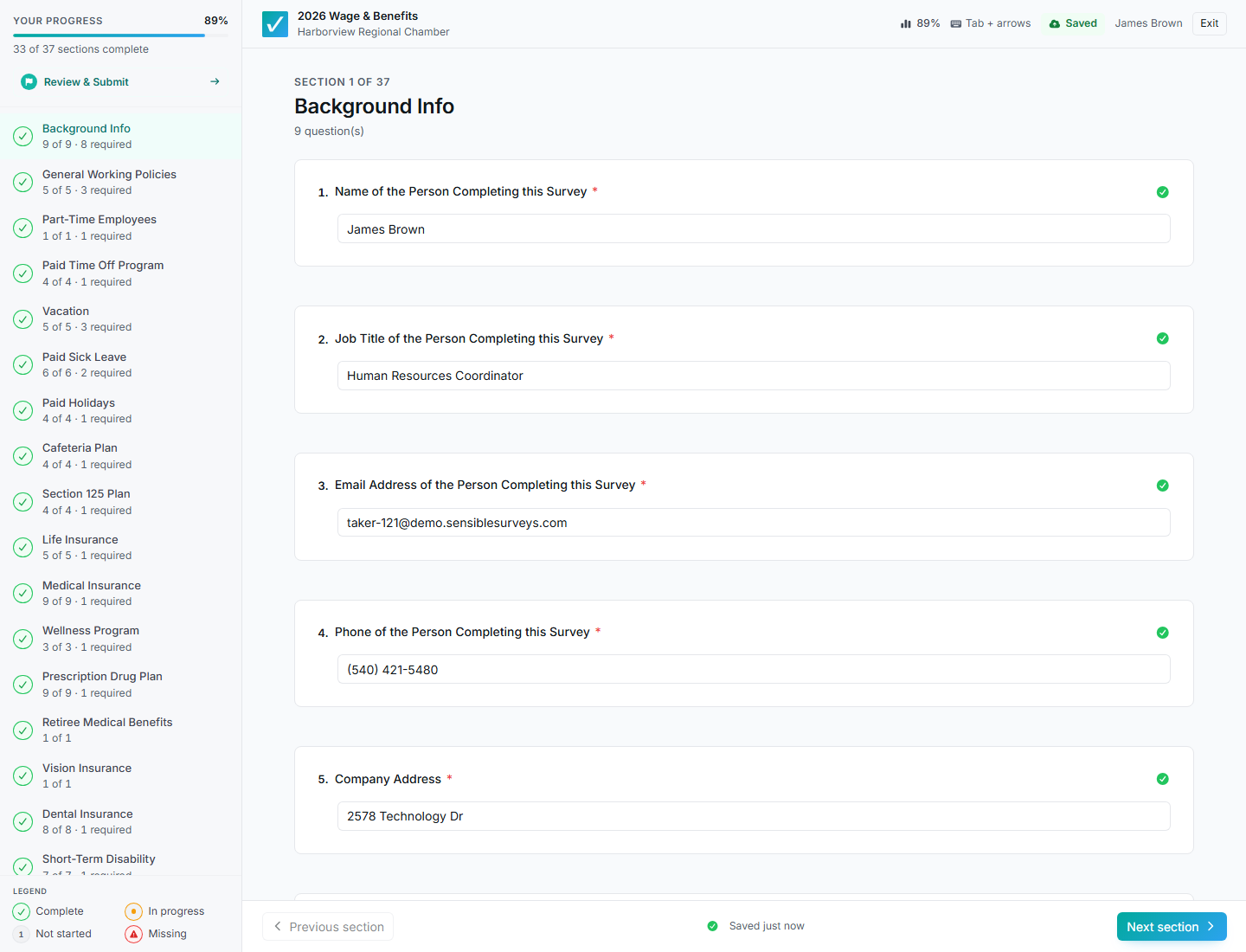The width and height of the screenshot is (1246, 952).
Task: Go to Section 125 Plan
Action: tap(120, 502)
